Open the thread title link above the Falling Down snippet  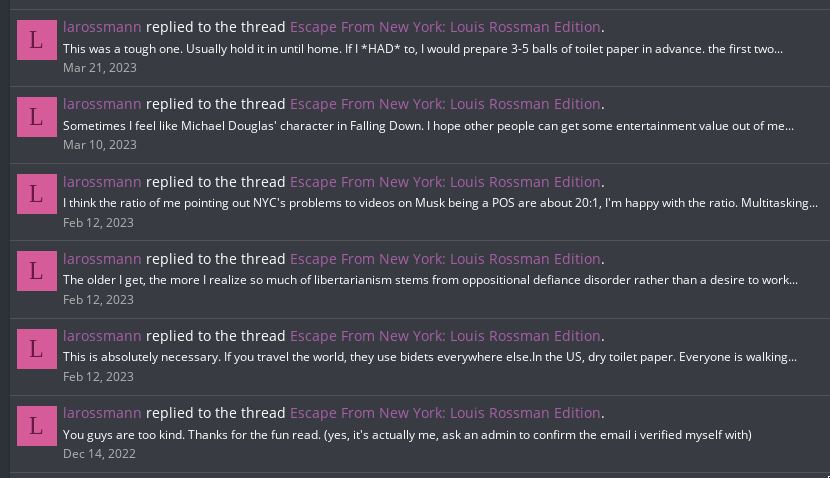click(445, 104)
